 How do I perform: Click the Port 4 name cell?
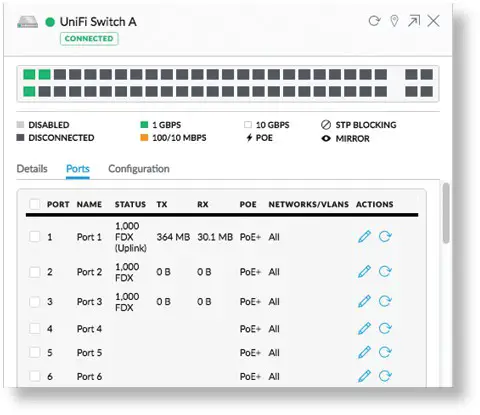(x=89, y=329)
